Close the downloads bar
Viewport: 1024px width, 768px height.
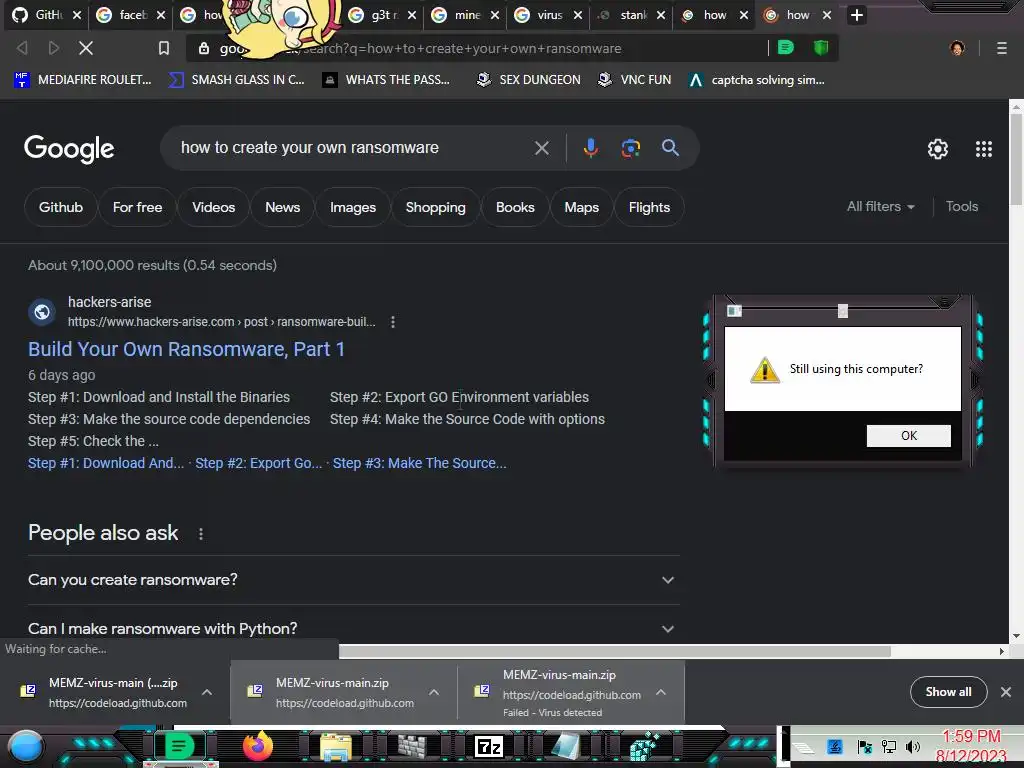(x=1006, y=692)
